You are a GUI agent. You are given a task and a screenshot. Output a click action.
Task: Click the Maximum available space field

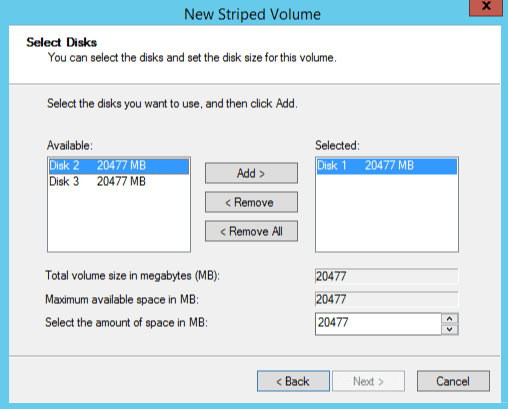[387, 299]
